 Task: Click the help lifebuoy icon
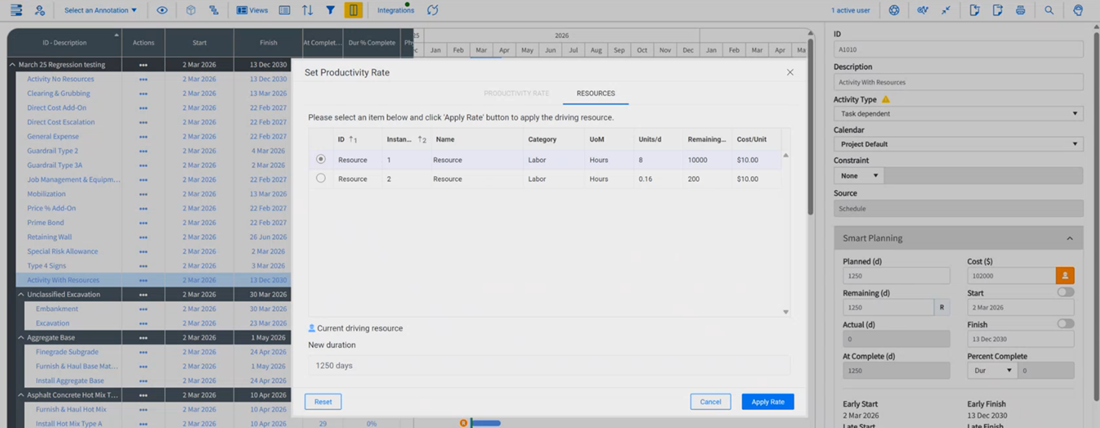pos(894,11)
